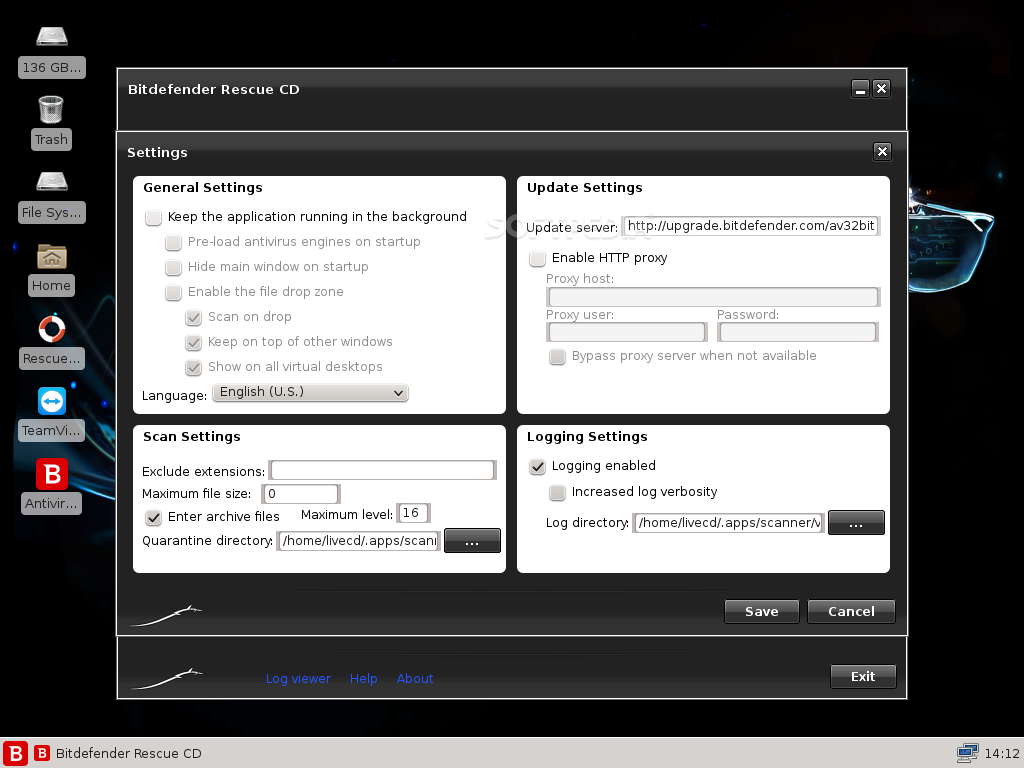This screenshot has height=768, width=1024.
Task: Click the Exclude extensions field
Action: [x=383, y=470]
